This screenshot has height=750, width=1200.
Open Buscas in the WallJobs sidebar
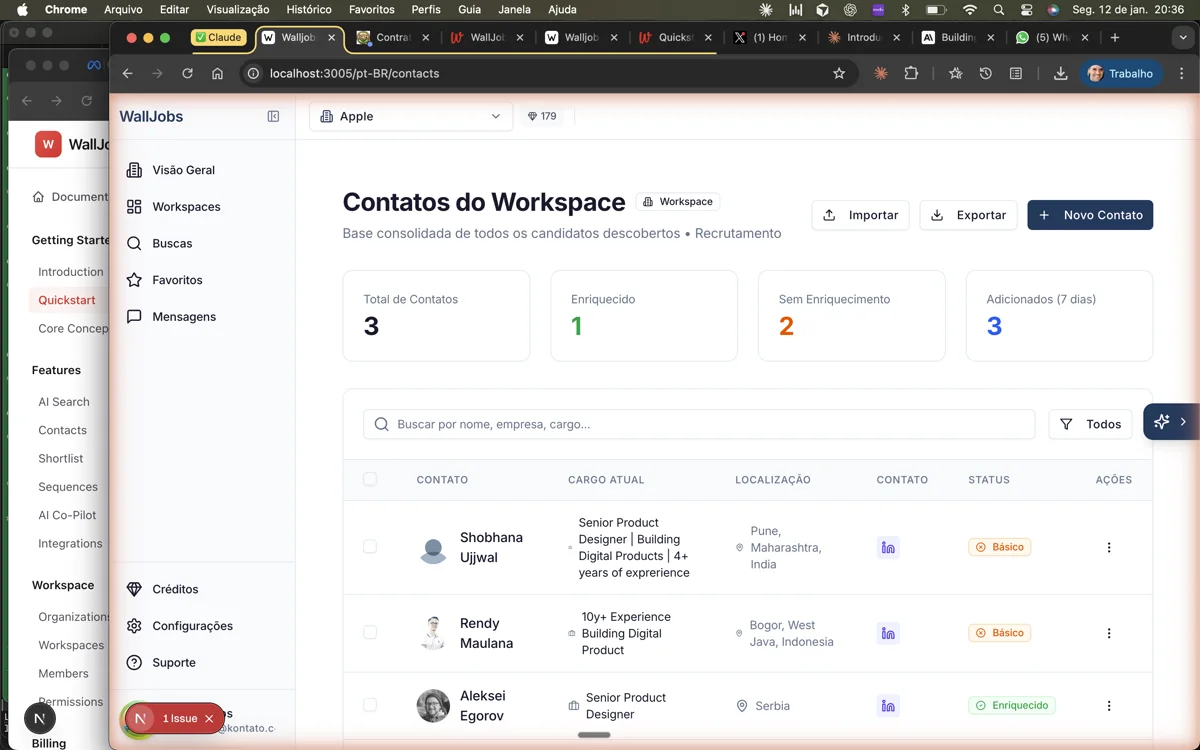pyautogui.click(x=170, y=243)
